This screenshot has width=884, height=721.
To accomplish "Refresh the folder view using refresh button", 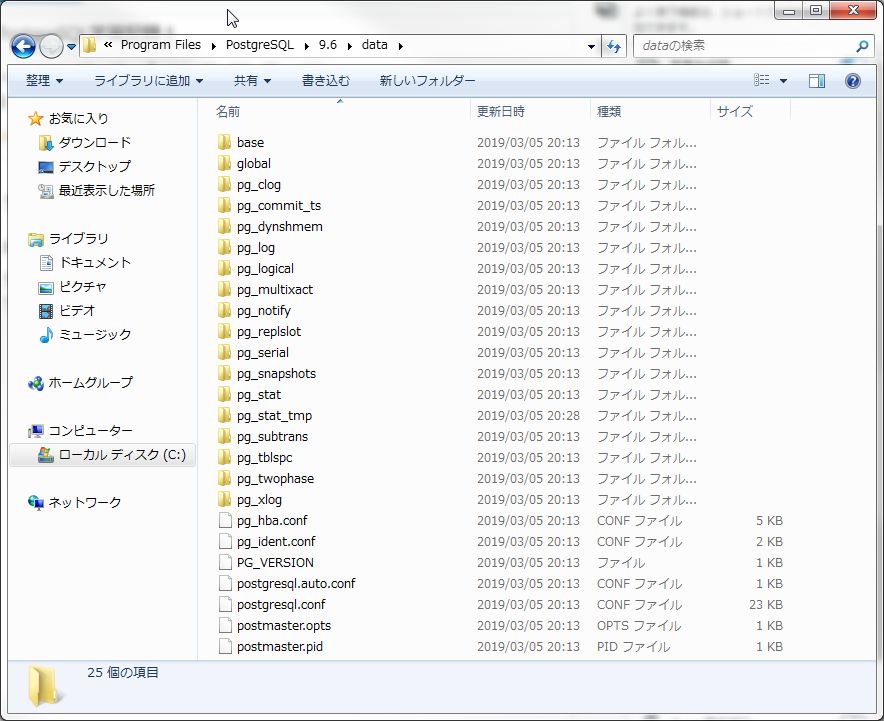I will [614, 46].
